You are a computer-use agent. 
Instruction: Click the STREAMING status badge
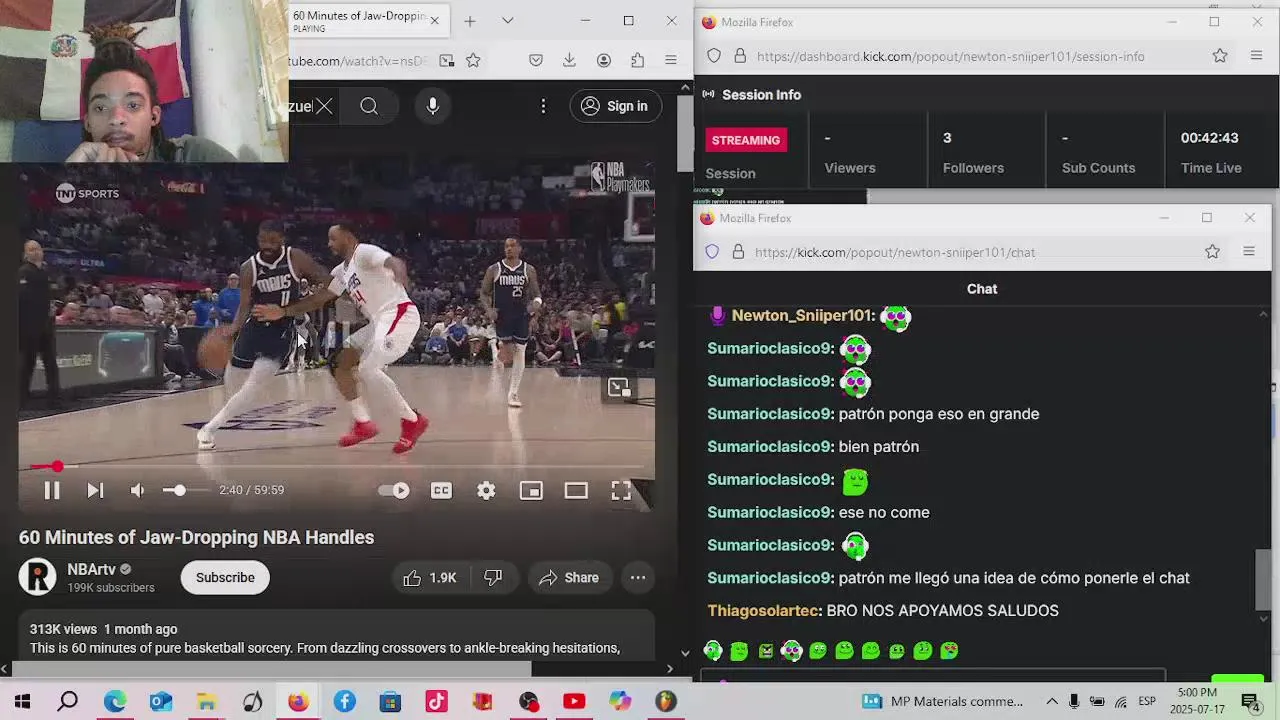pos(746,140)
